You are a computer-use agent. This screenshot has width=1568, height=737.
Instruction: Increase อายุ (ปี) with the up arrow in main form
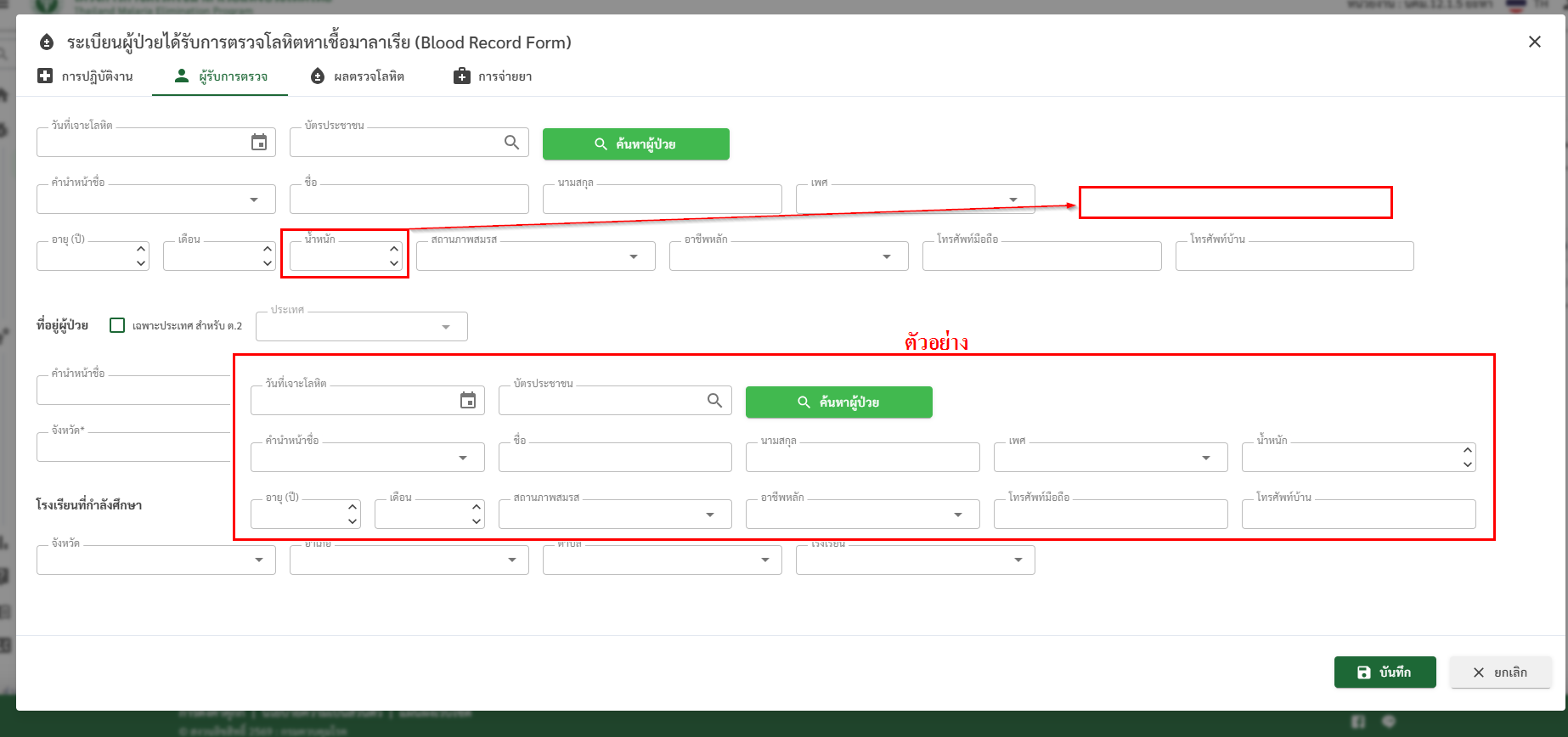tap(141, 250)
